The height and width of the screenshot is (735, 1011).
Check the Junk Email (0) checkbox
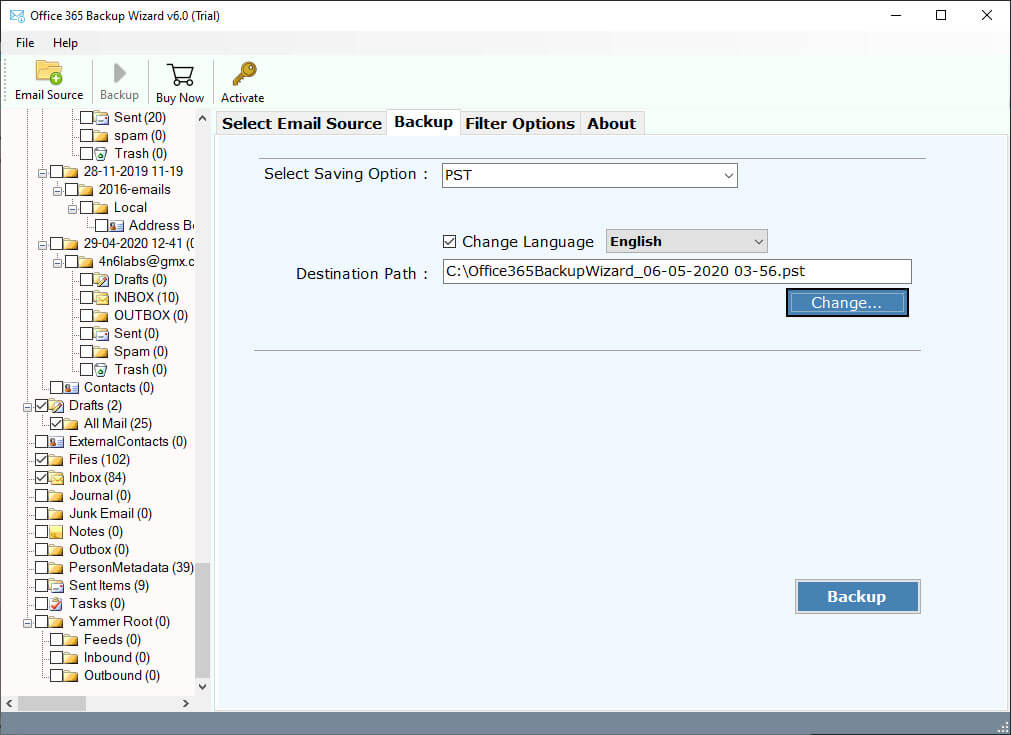coord(41,514)
